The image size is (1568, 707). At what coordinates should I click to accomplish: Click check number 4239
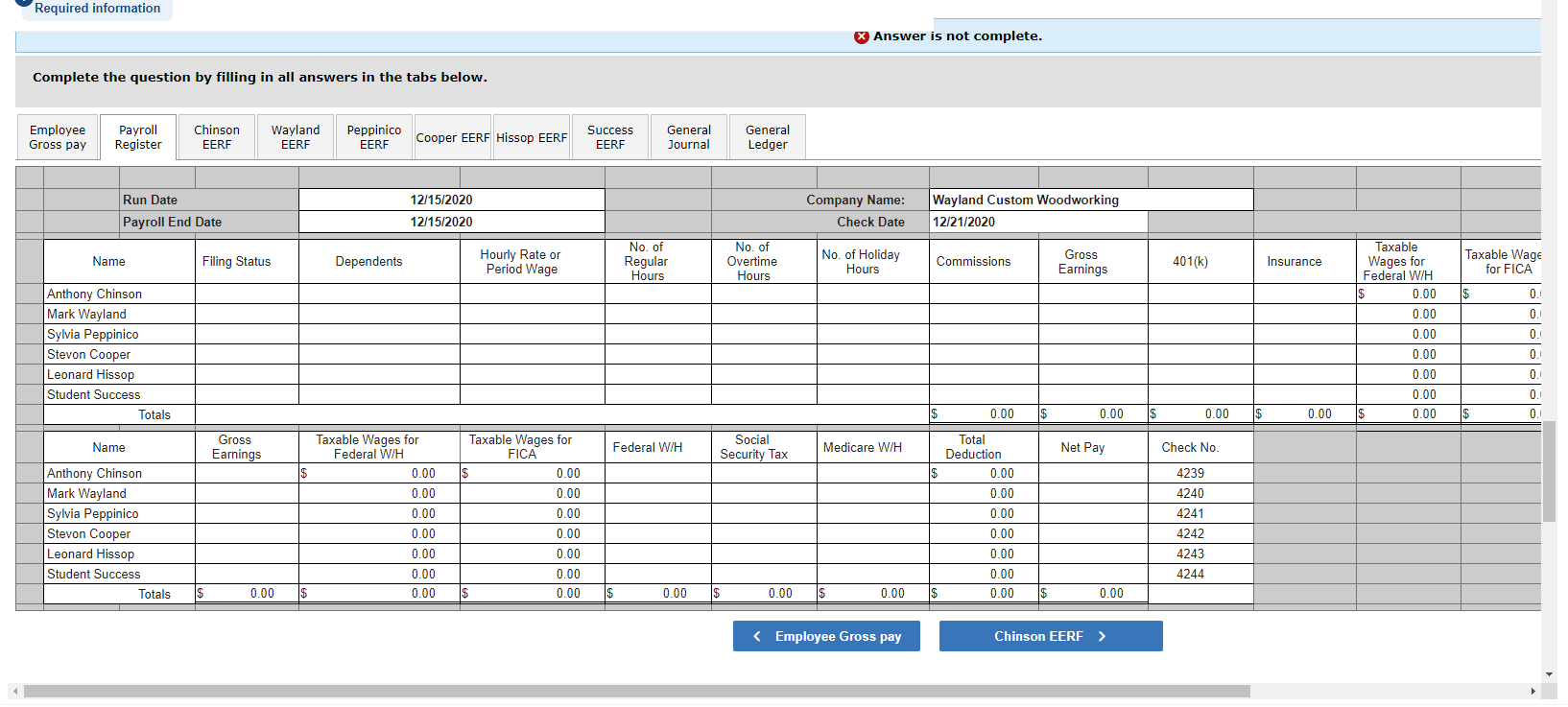tap(1190, 473)
